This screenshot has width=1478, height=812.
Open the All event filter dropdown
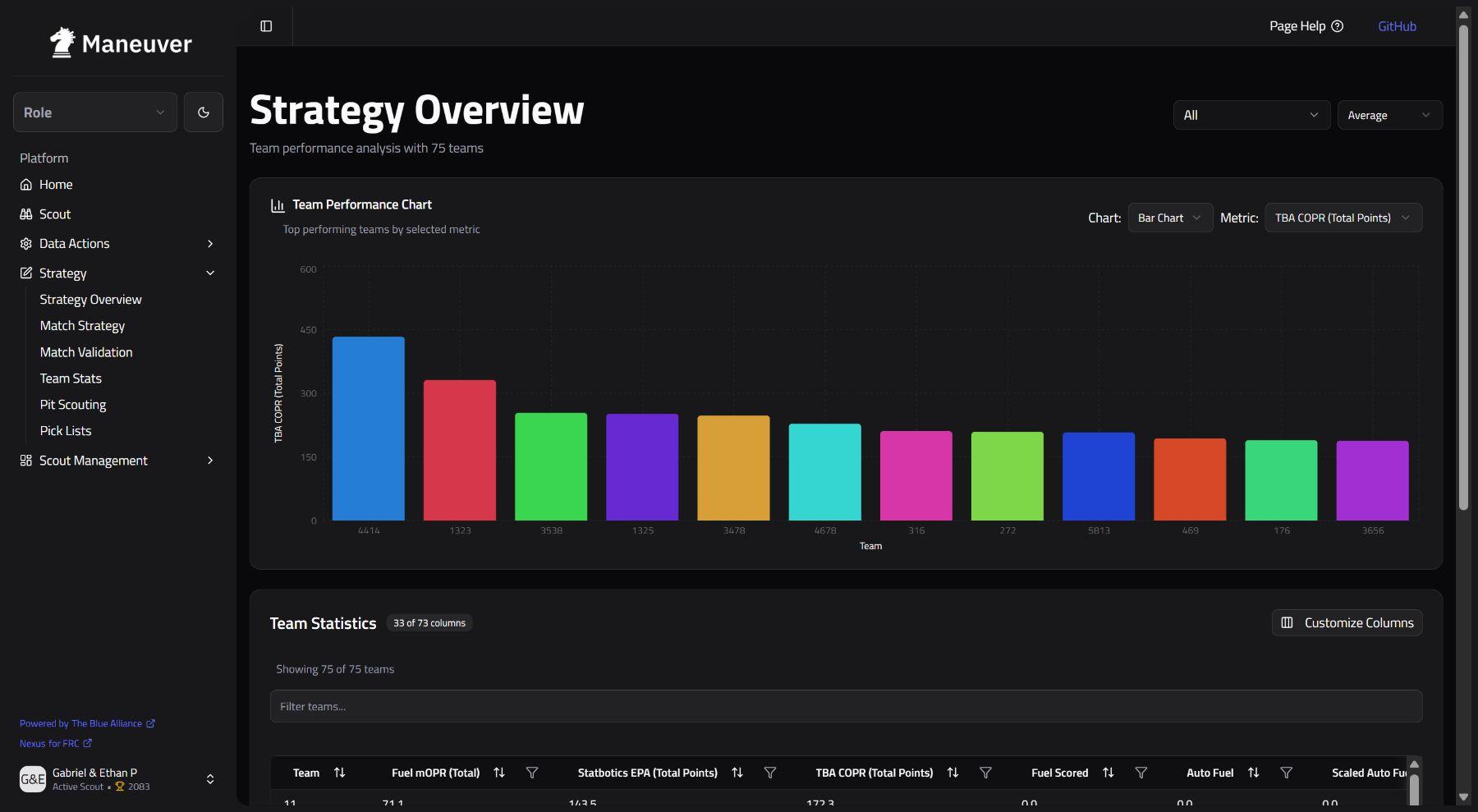coord(1251,115)
